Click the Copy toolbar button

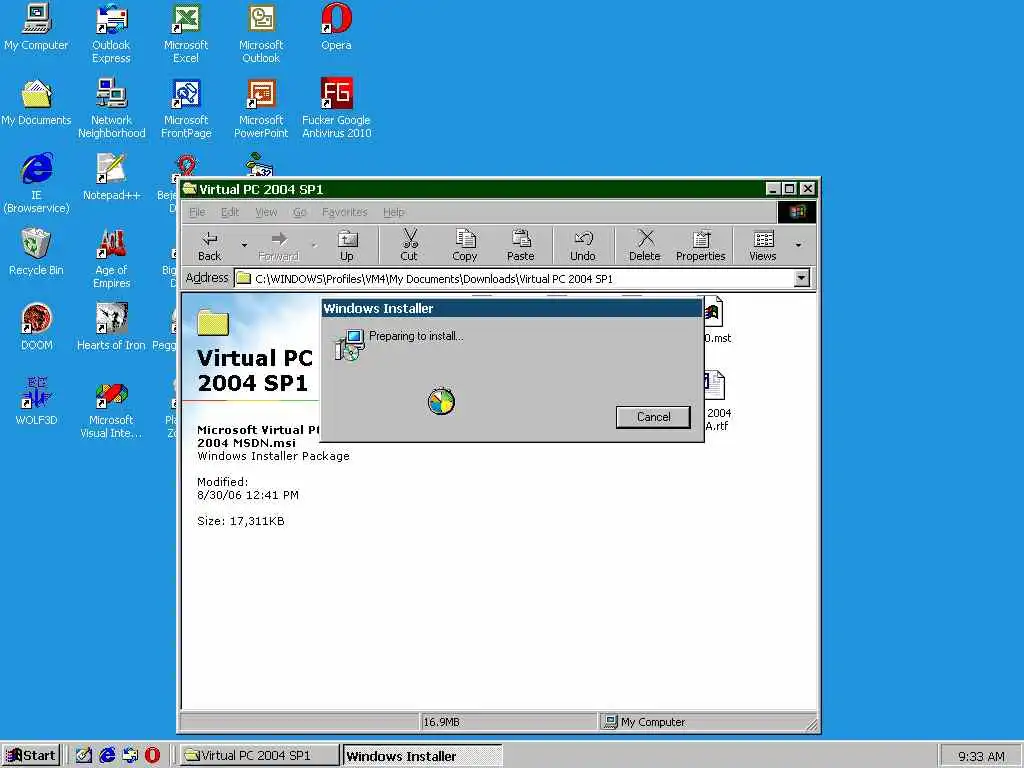(465, 246)
